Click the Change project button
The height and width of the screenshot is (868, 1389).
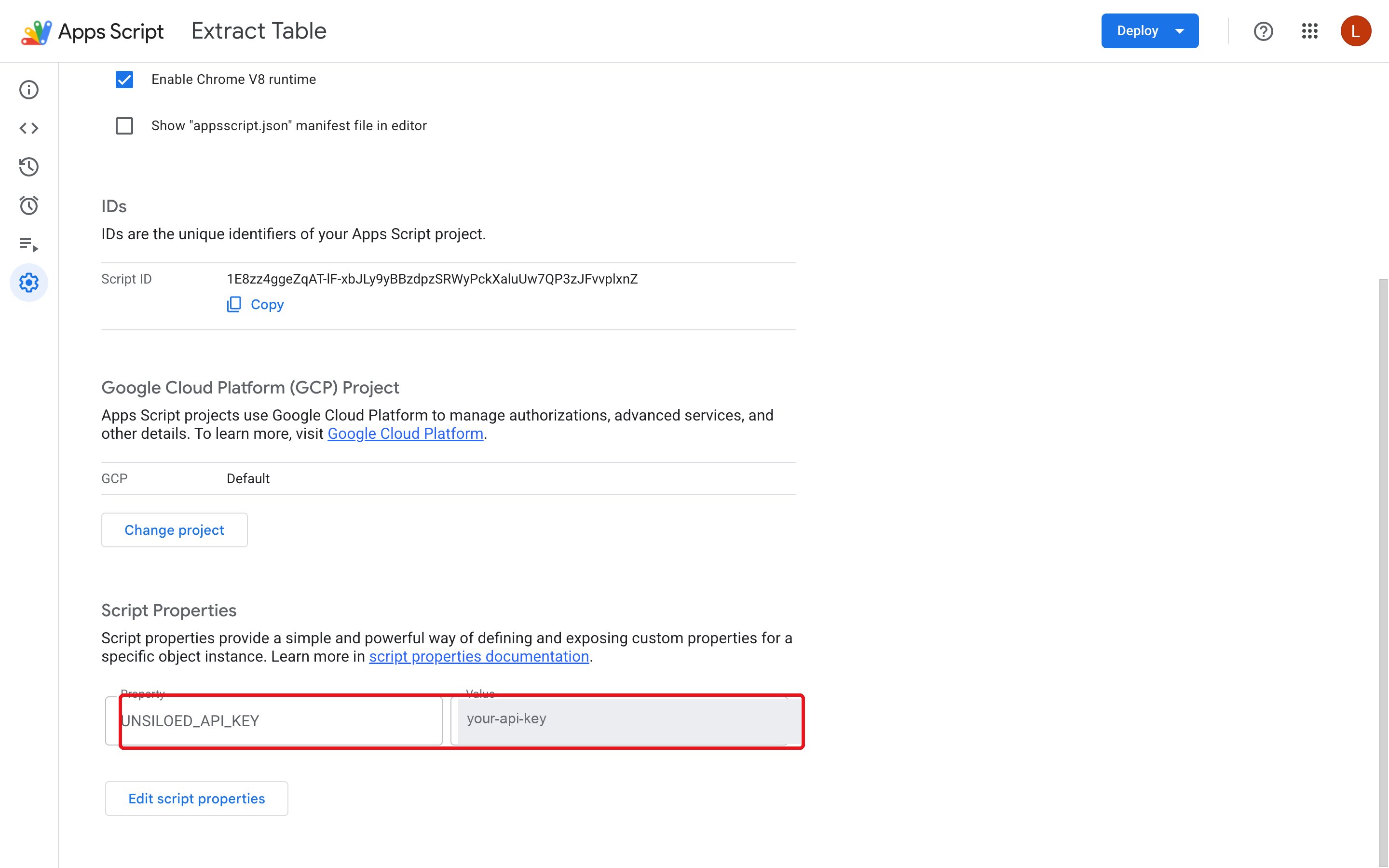175,530
